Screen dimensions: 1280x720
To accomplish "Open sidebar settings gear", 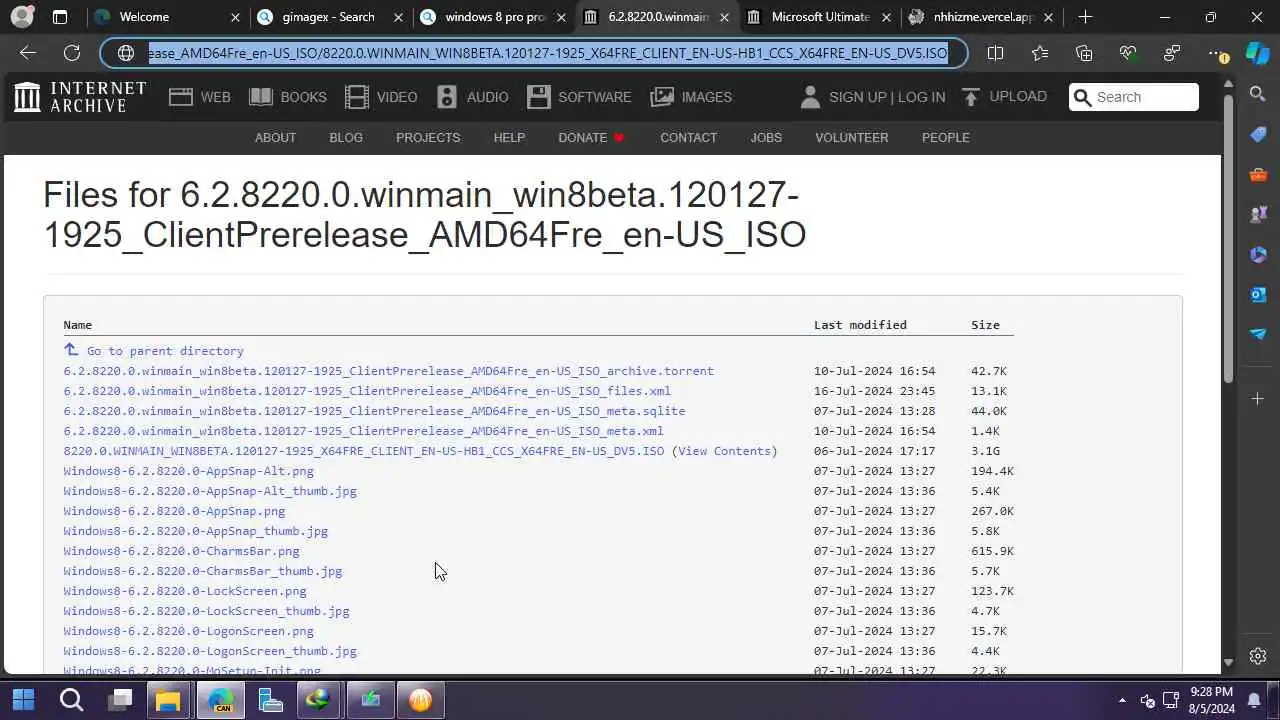I will point(1258,656).
